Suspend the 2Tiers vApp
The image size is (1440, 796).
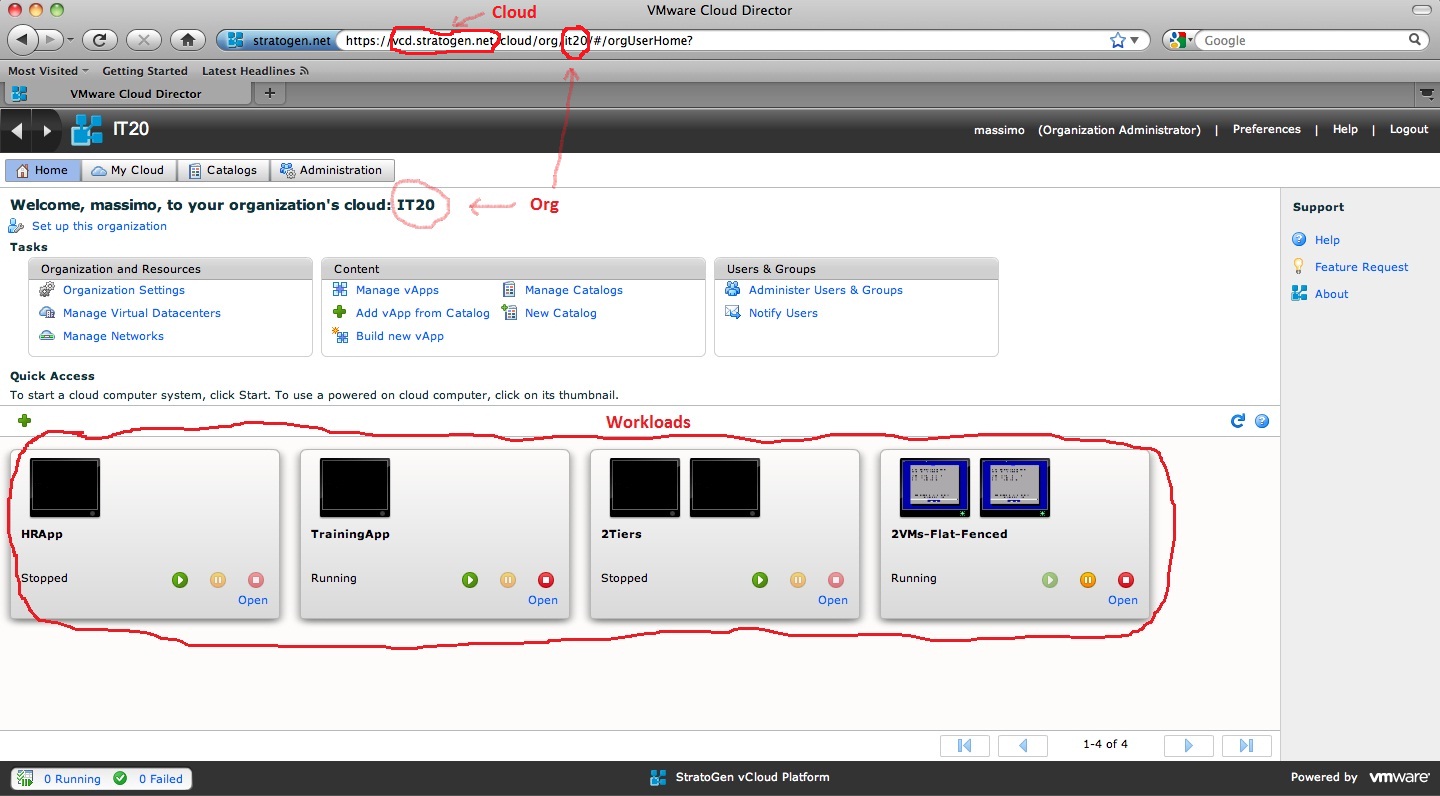(798, 579)
